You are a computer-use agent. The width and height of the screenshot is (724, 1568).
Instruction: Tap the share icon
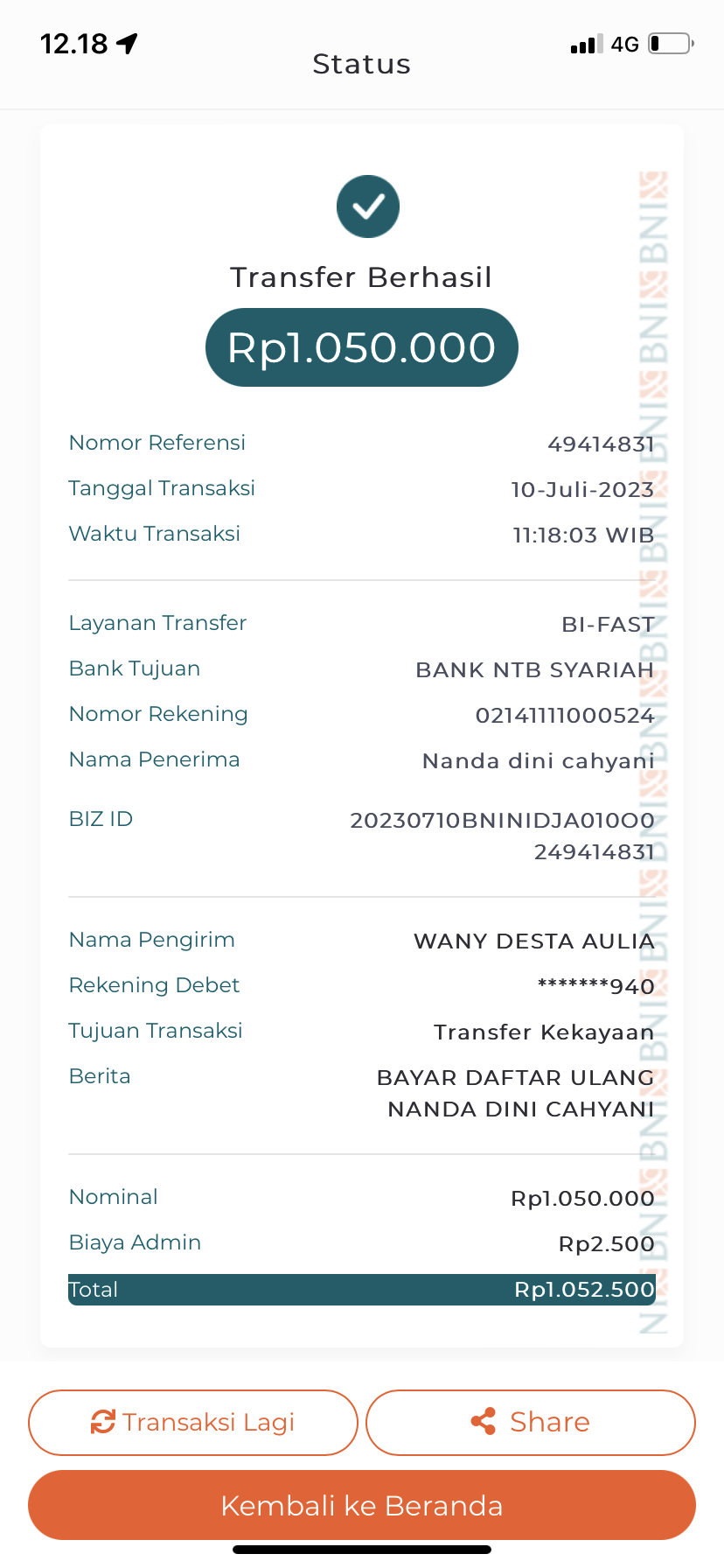coord(483,1421)
